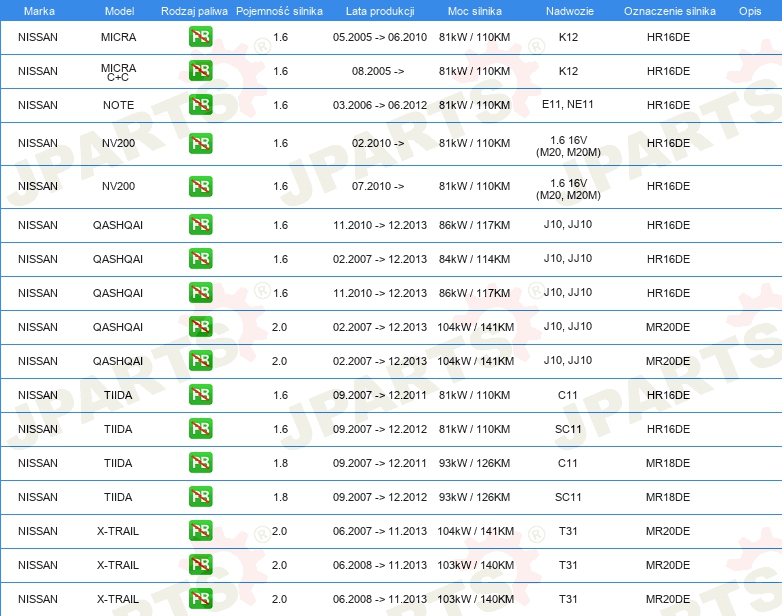The height and width of the screenshot is (616, 782).
Task: Click T31 in the X-TRAIL 06.2007 row
Action: [x=568, y=531]
